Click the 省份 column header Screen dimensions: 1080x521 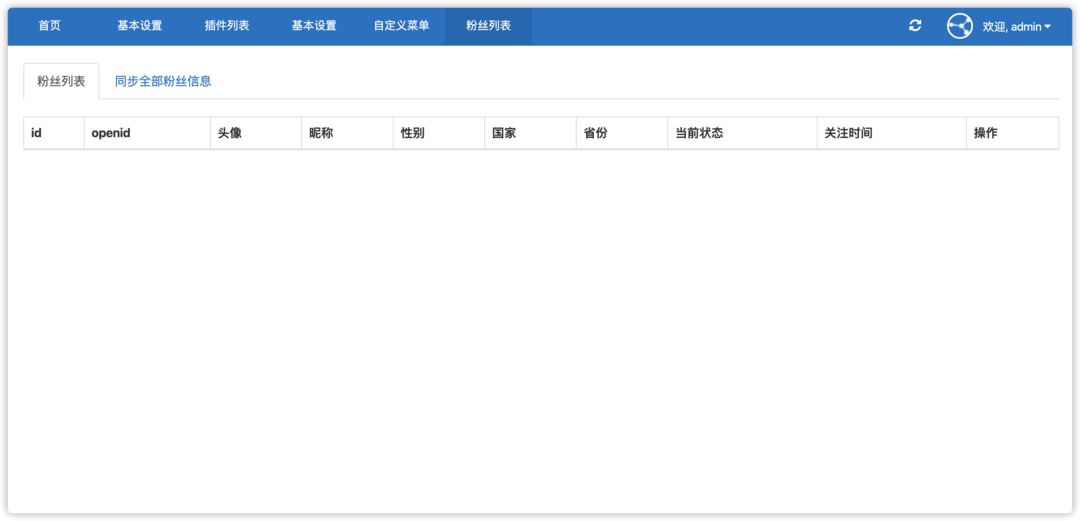pos(622,133)
